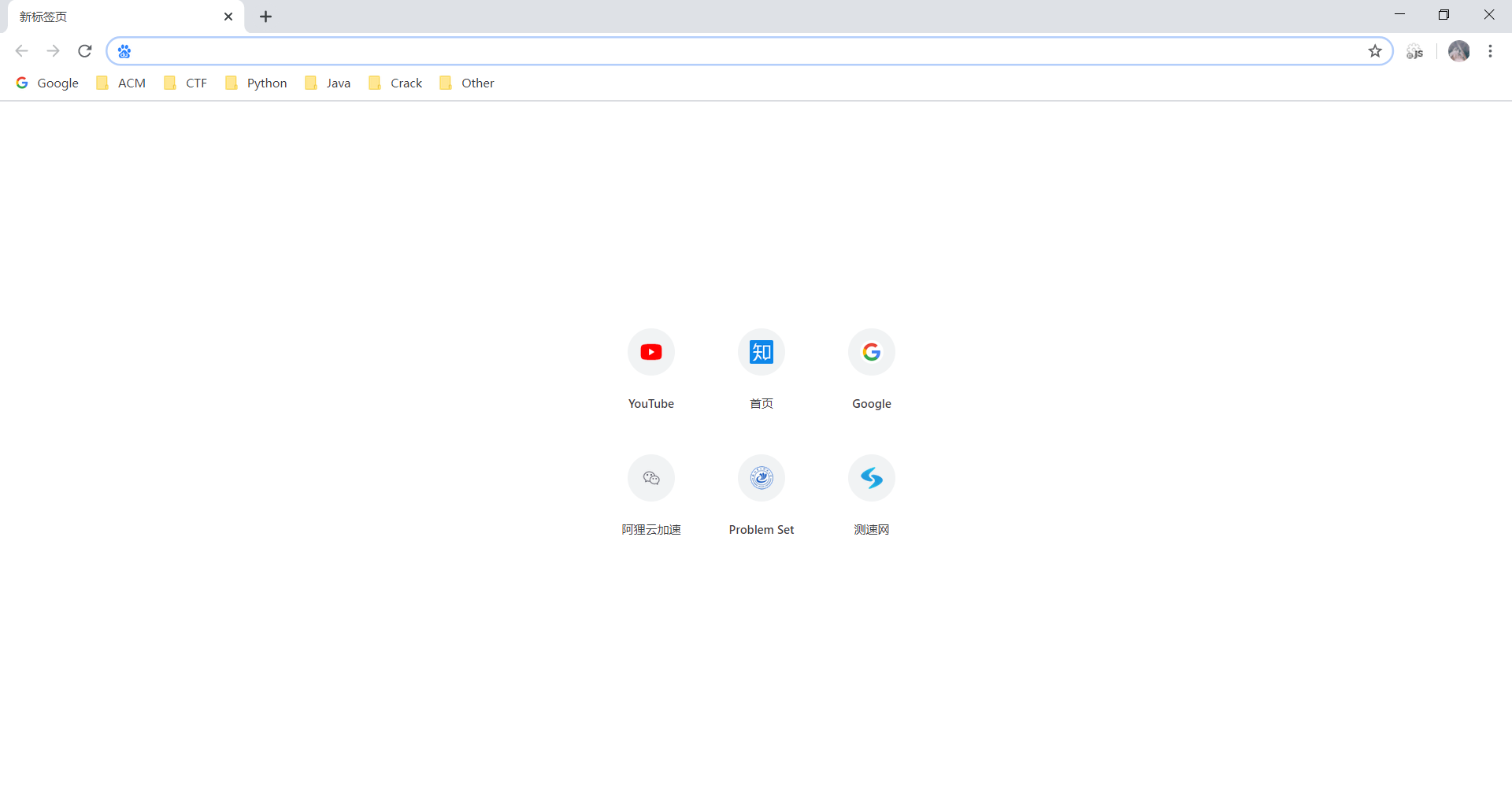Click the back navigation arrow
The image size is (1512, 811).
(21, 51)
